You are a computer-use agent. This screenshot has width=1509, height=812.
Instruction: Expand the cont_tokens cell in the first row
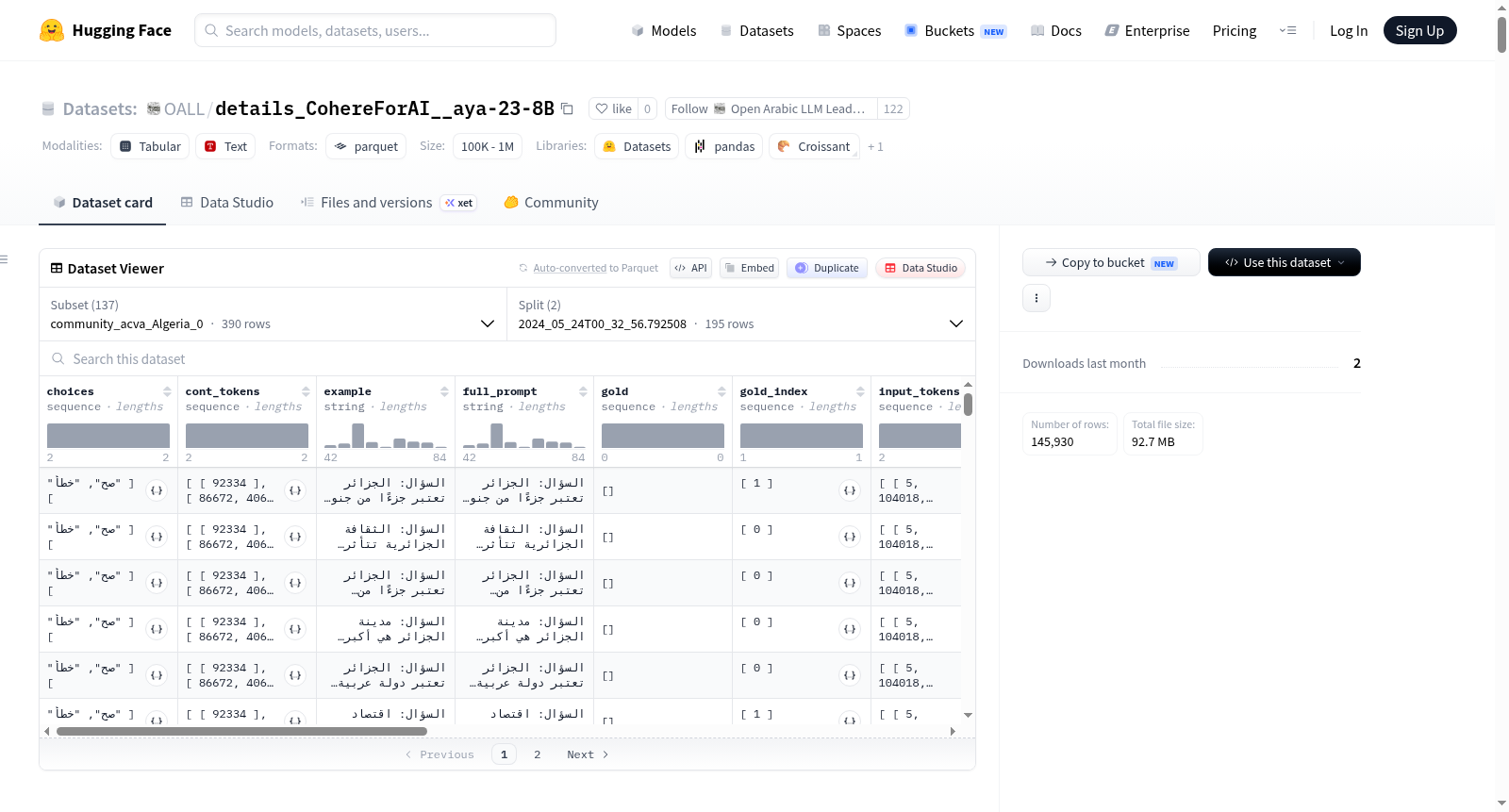pyautogui.click(x=295, y=490)
